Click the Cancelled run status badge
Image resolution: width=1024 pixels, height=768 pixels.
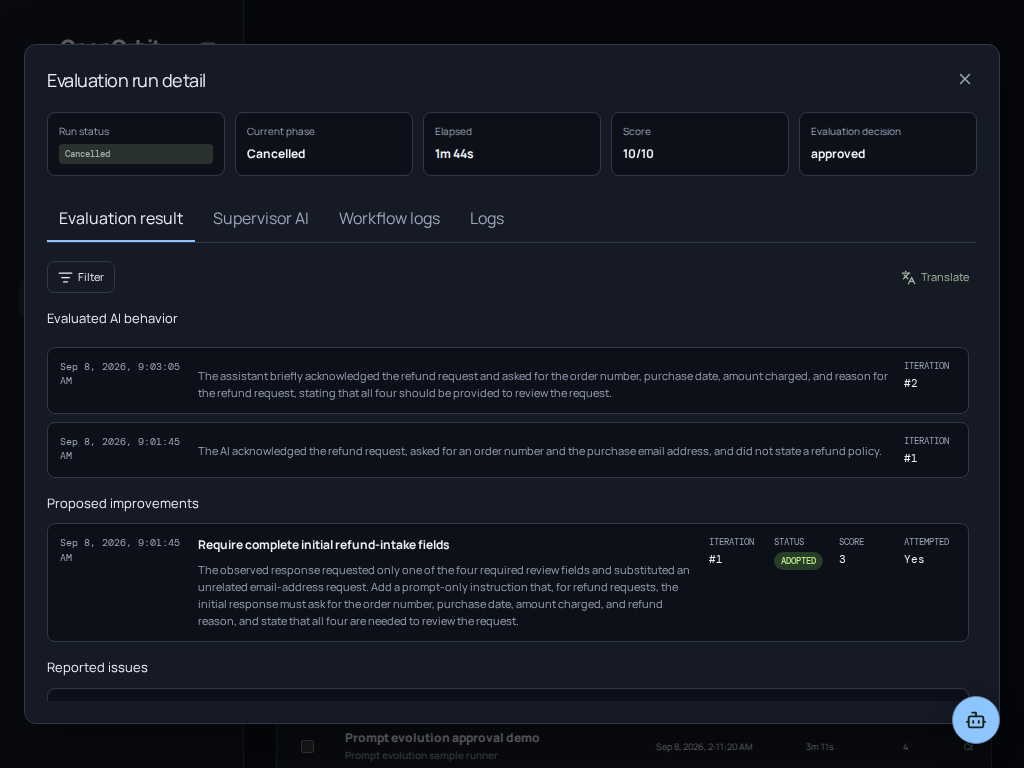[136, 154]
